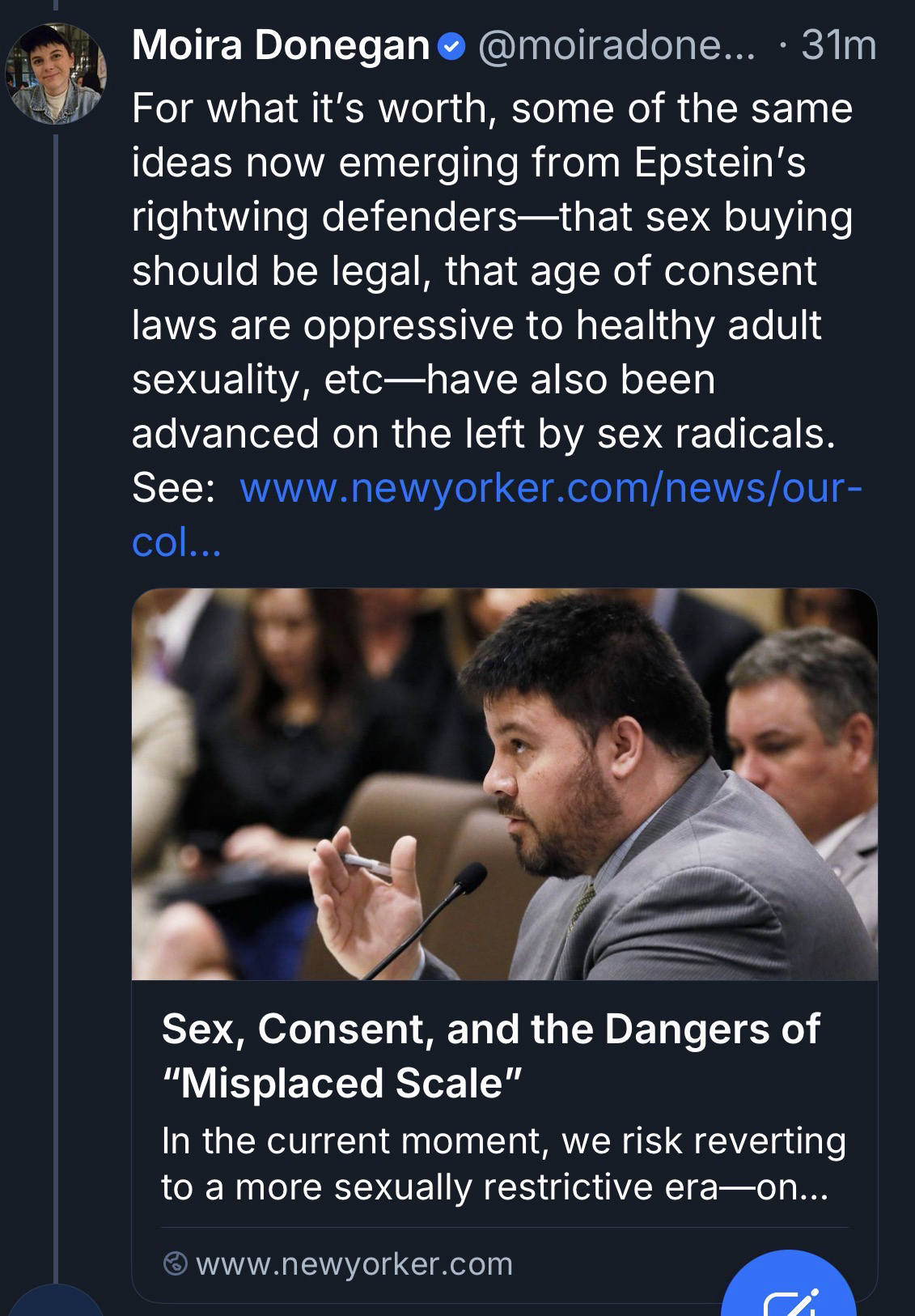Click the "In the current moment" card description
The width and height of the screenshot is (915, 1316).
[x=503, y=1163]
